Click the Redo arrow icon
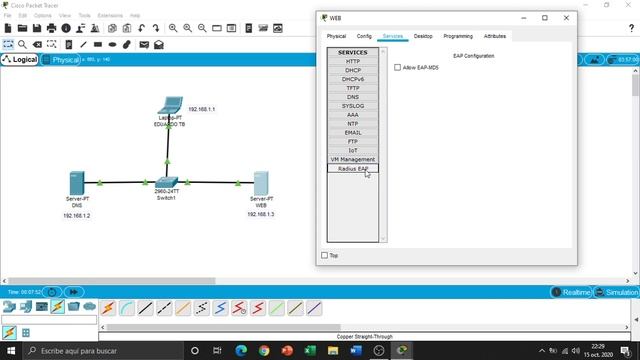 [156, 28]
